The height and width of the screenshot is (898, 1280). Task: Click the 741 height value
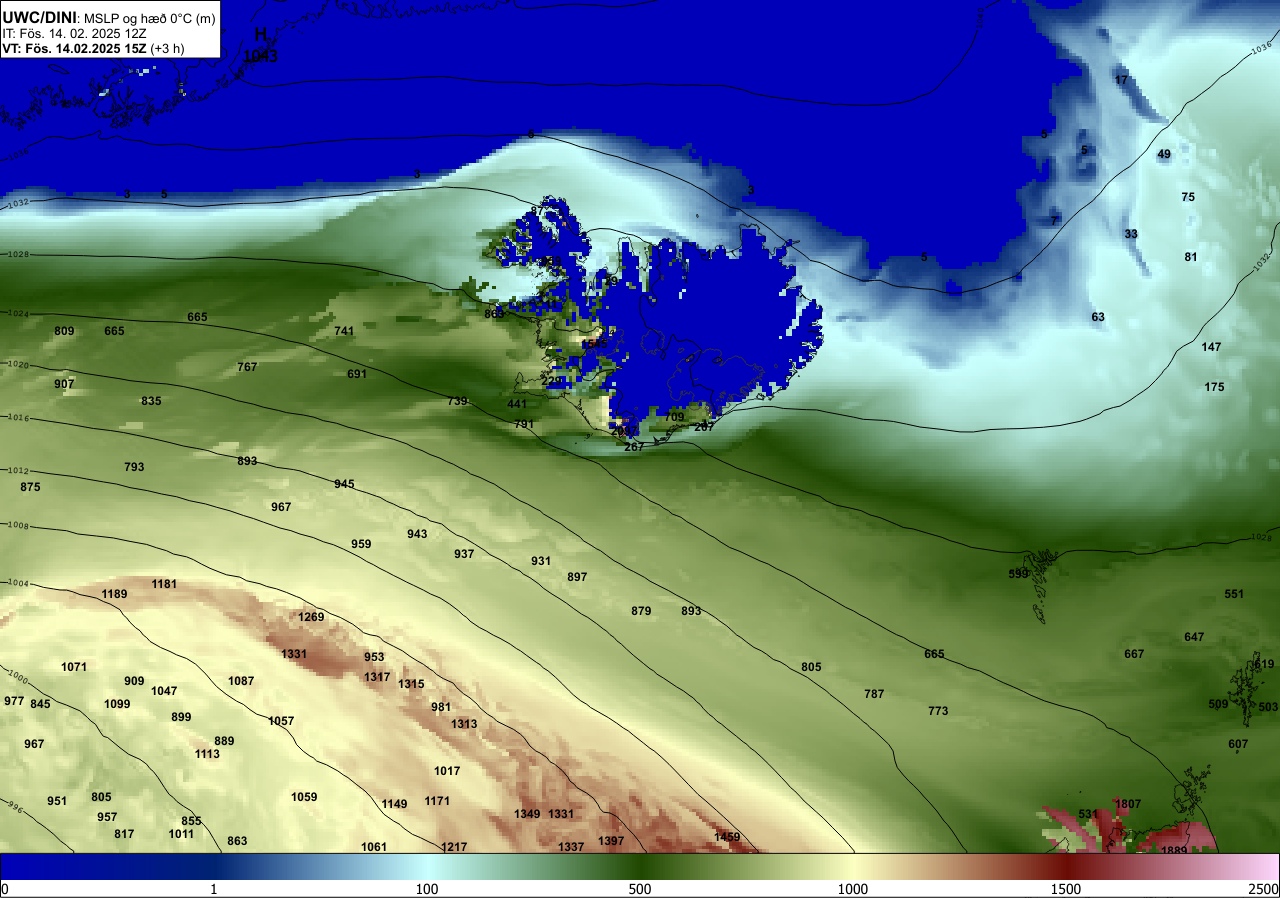tap(344, 331)
